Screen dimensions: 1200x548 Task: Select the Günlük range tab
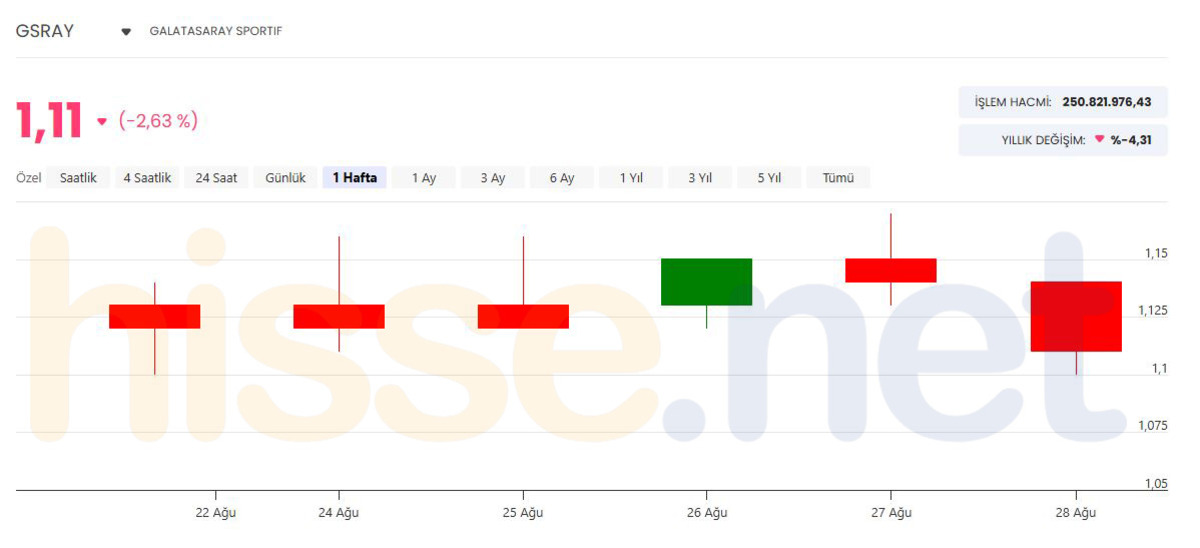point(285,178)
